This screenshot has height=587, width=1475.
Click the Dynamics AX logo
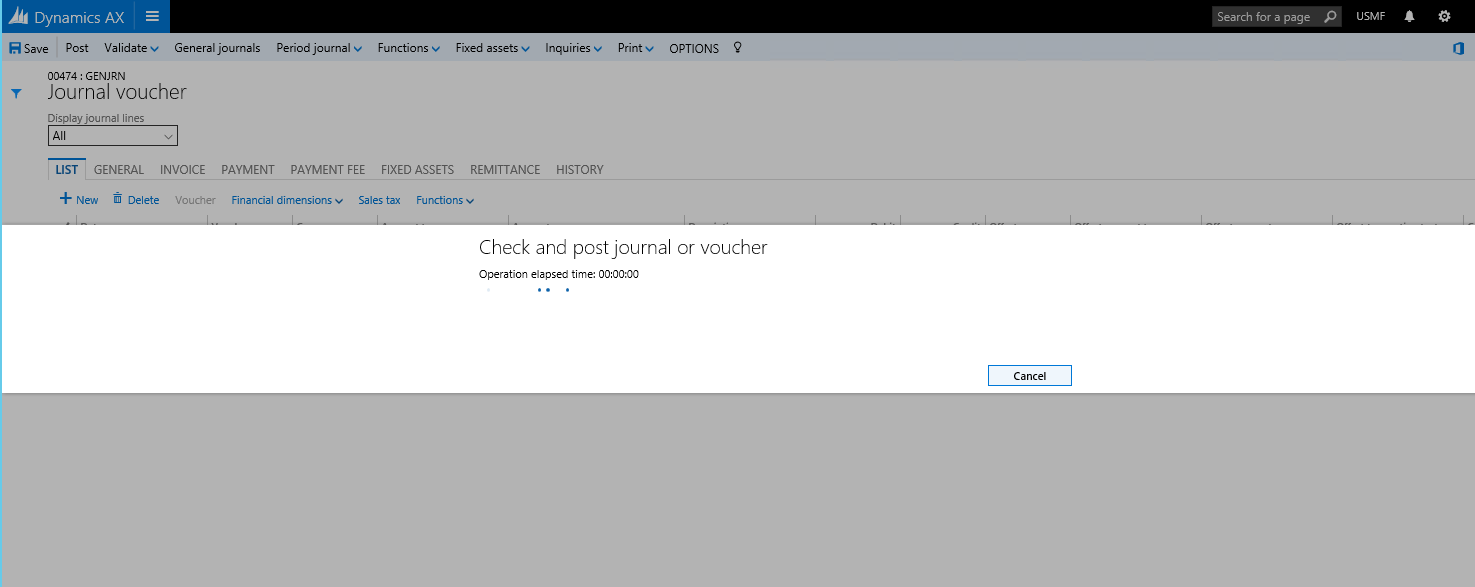pos(67,17)
